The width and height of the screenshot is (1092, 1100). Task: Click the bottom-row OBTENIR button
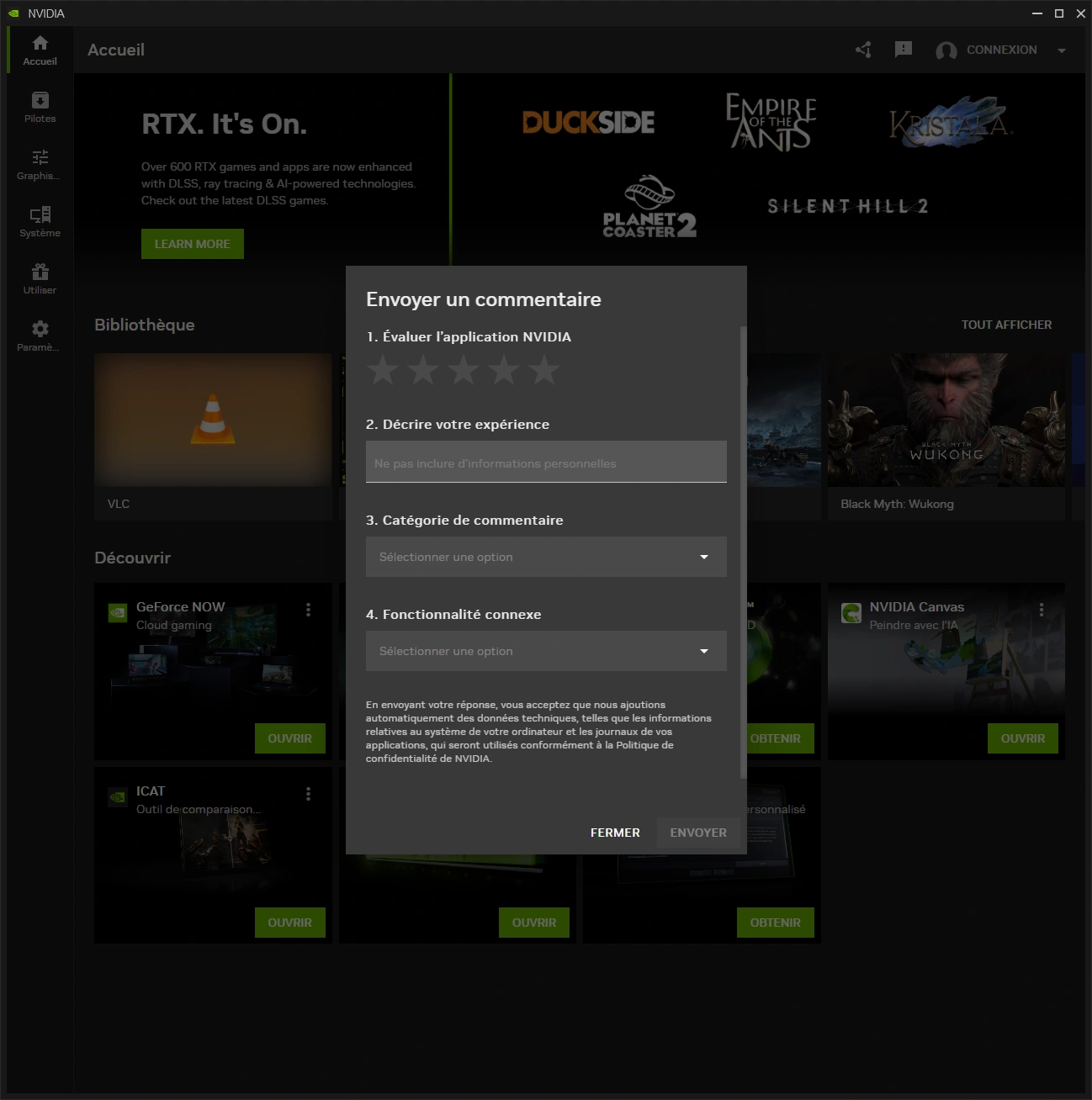coord(776,923)
